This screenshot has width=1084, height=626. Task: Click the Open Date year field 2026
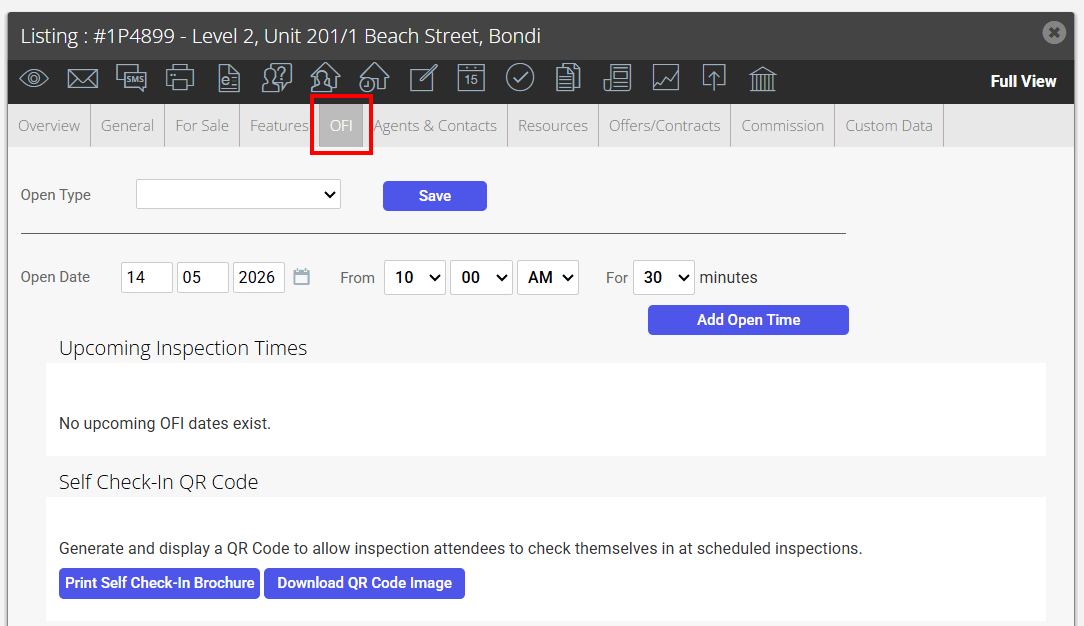coord(259,277)
